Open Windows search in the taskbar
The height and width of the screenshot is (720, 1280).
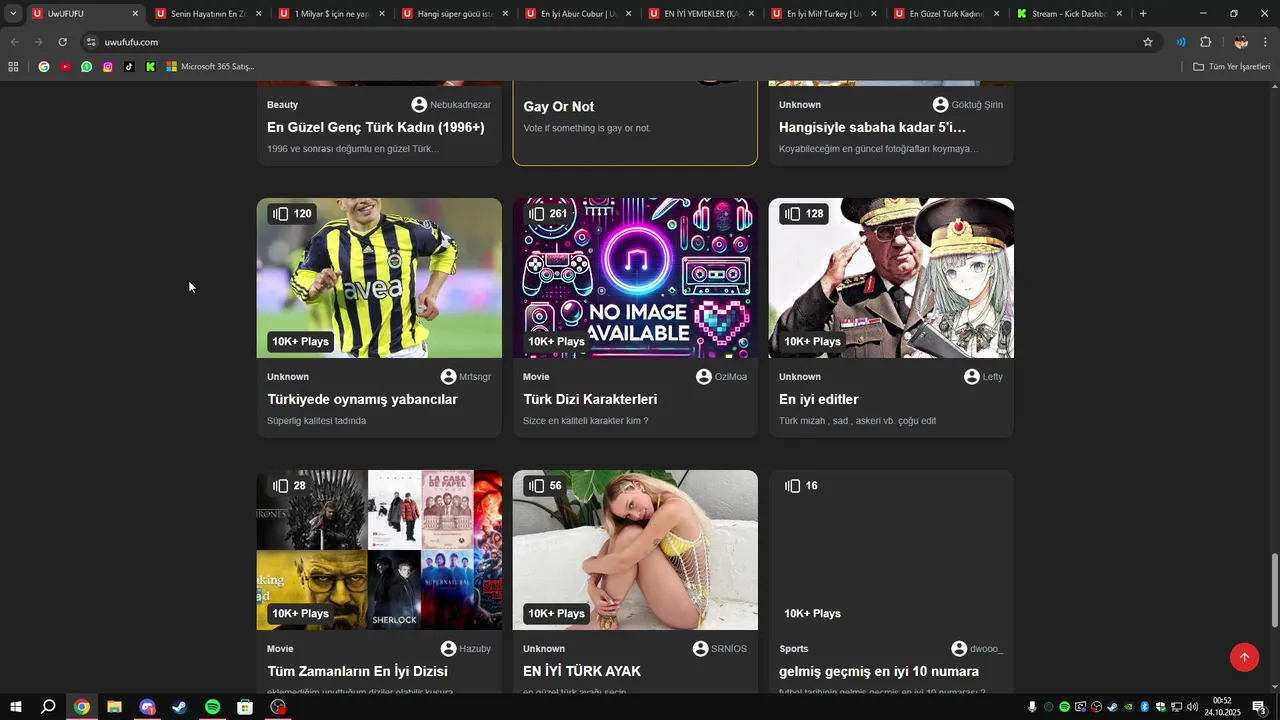click(48, 707)
